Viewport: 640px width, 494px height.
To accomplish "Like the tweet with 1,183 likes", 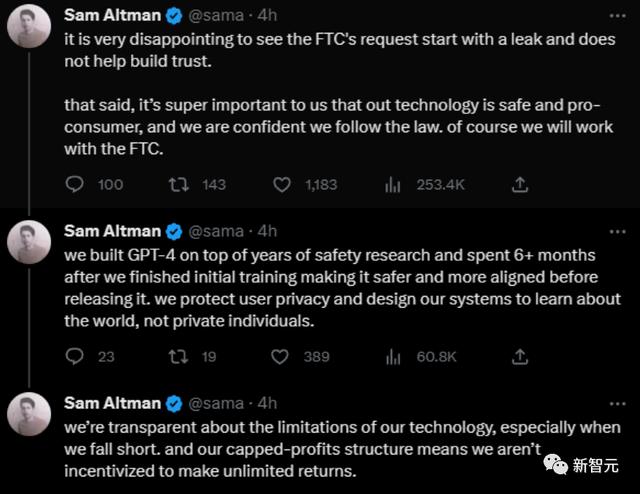I will (x=282, y=184).
